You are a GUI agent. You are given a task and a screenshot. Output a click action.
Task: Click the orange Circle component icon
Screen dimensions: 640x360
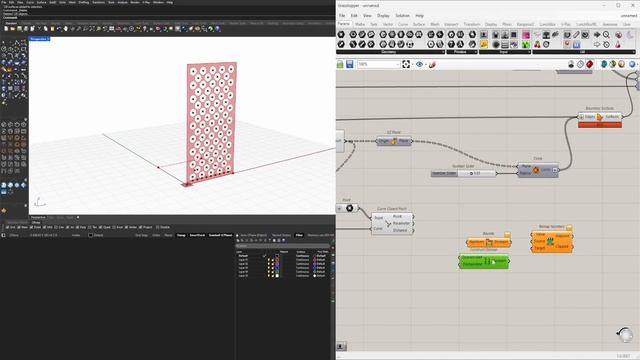(536, 170)
